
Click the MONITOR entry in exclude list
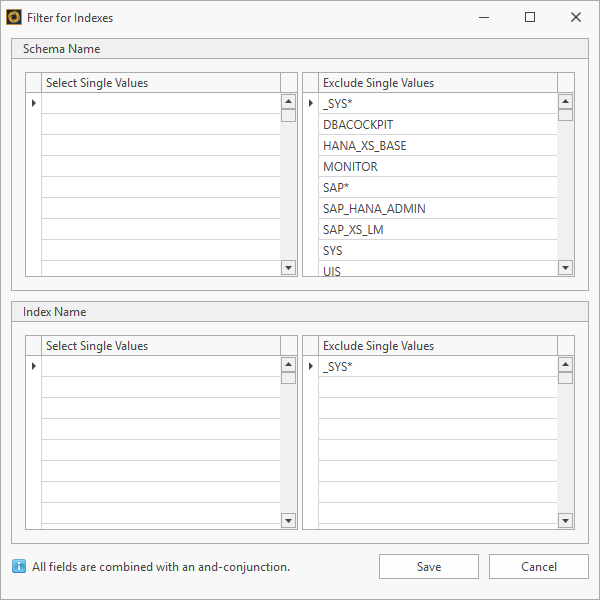(436, 167)
